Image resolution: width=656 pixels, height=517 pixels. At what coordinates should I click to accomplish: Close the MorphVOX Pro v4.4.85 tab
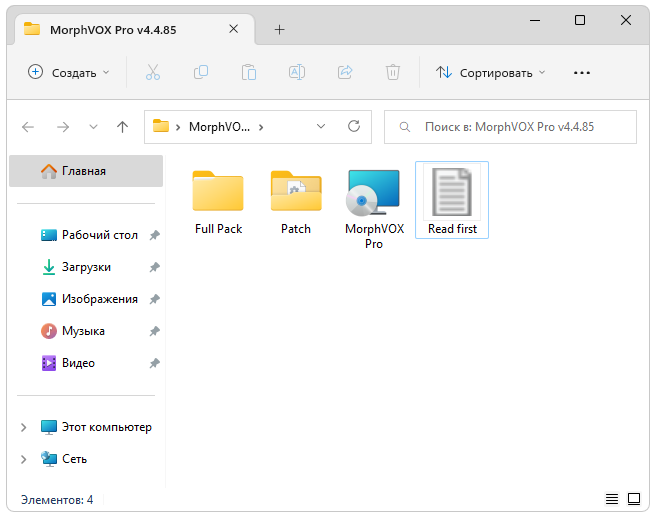coord(233,29)
